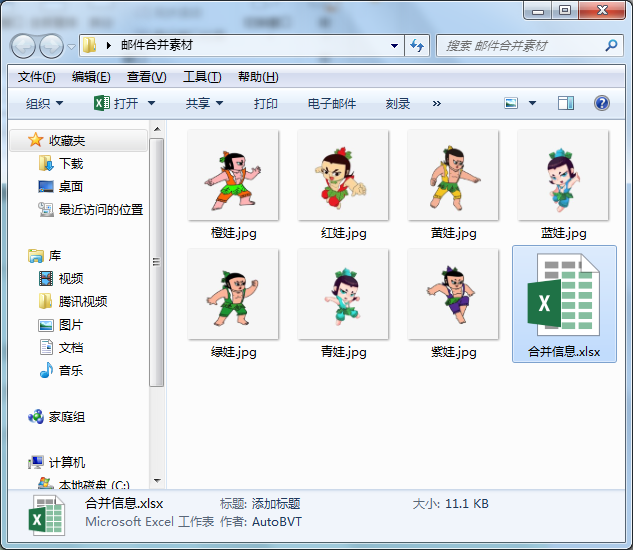Screen dimensions: 633x550
Task: Click the blue help question icon
Action: pyautogui.click(x=602, y=103)
